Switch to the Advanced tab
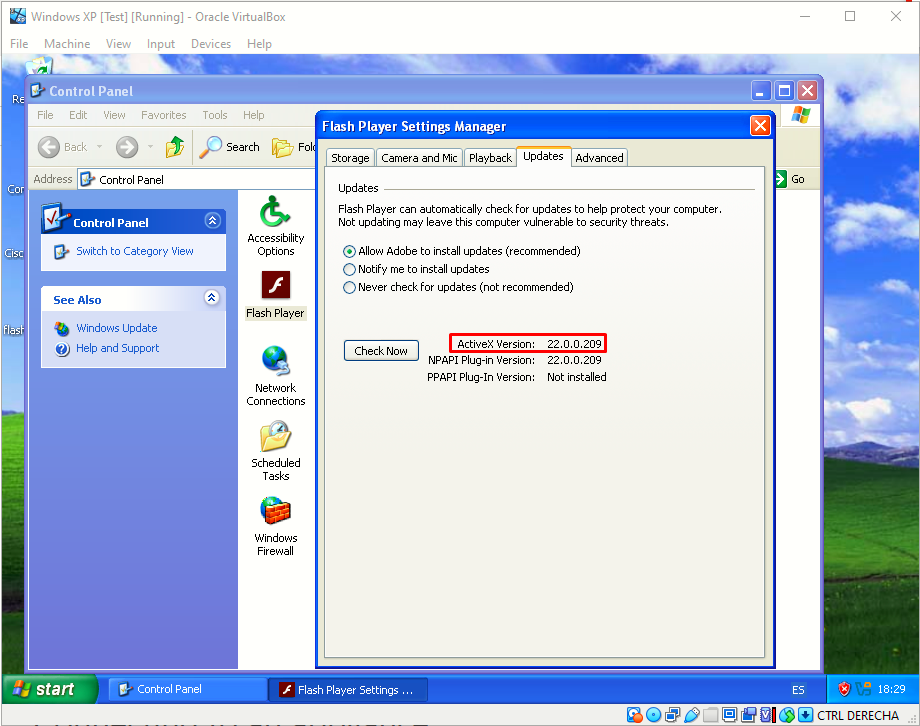The height and width of the screenshot is (726, 920). tap(599, 158)
